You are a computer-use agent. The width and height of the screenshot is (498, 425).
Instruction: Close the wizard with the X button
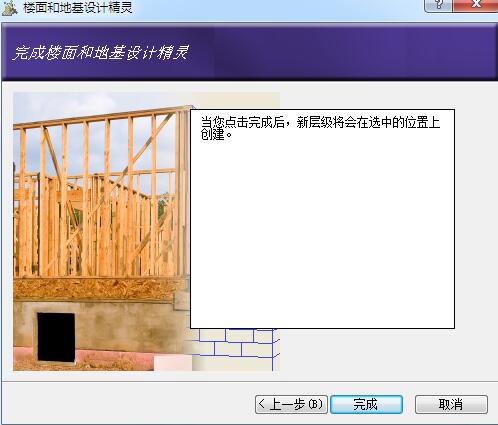click(x=476, y=5)
